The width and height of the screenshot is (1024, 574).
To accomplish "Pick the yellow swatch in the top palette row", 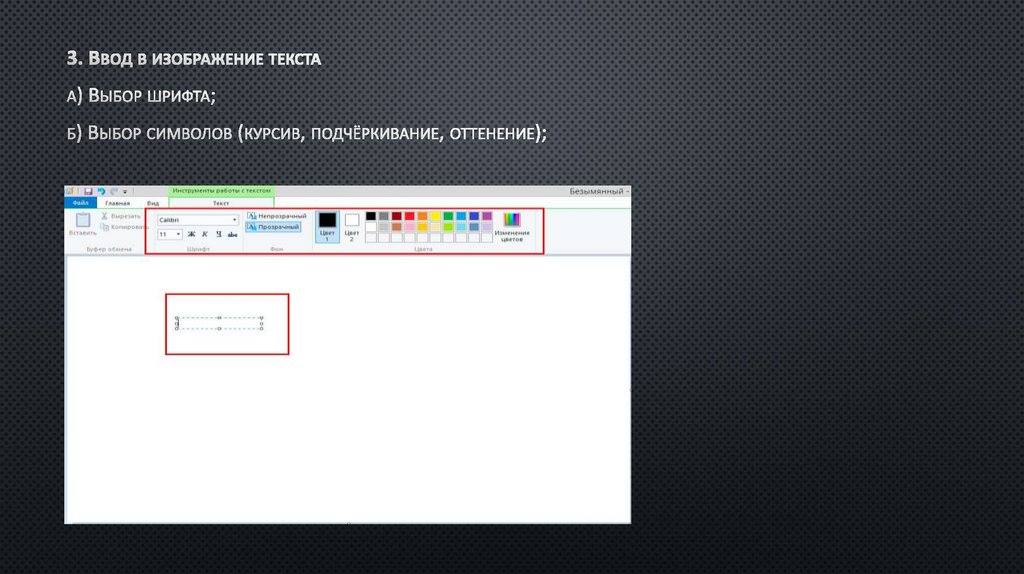I will (436, 216).
